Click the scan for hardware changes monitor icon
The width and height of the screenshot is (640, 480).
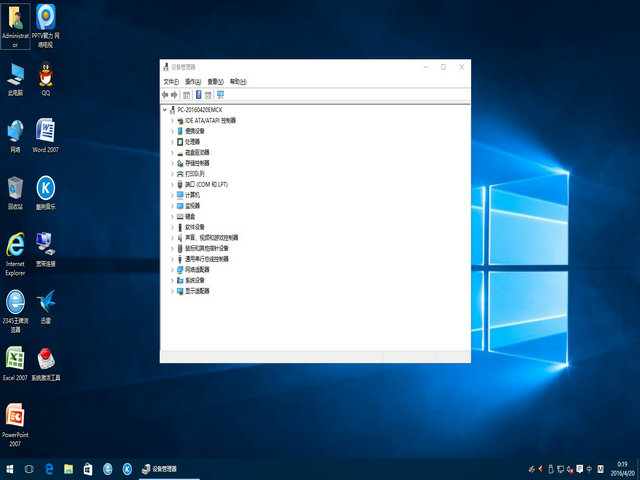[x=220, y=95]
